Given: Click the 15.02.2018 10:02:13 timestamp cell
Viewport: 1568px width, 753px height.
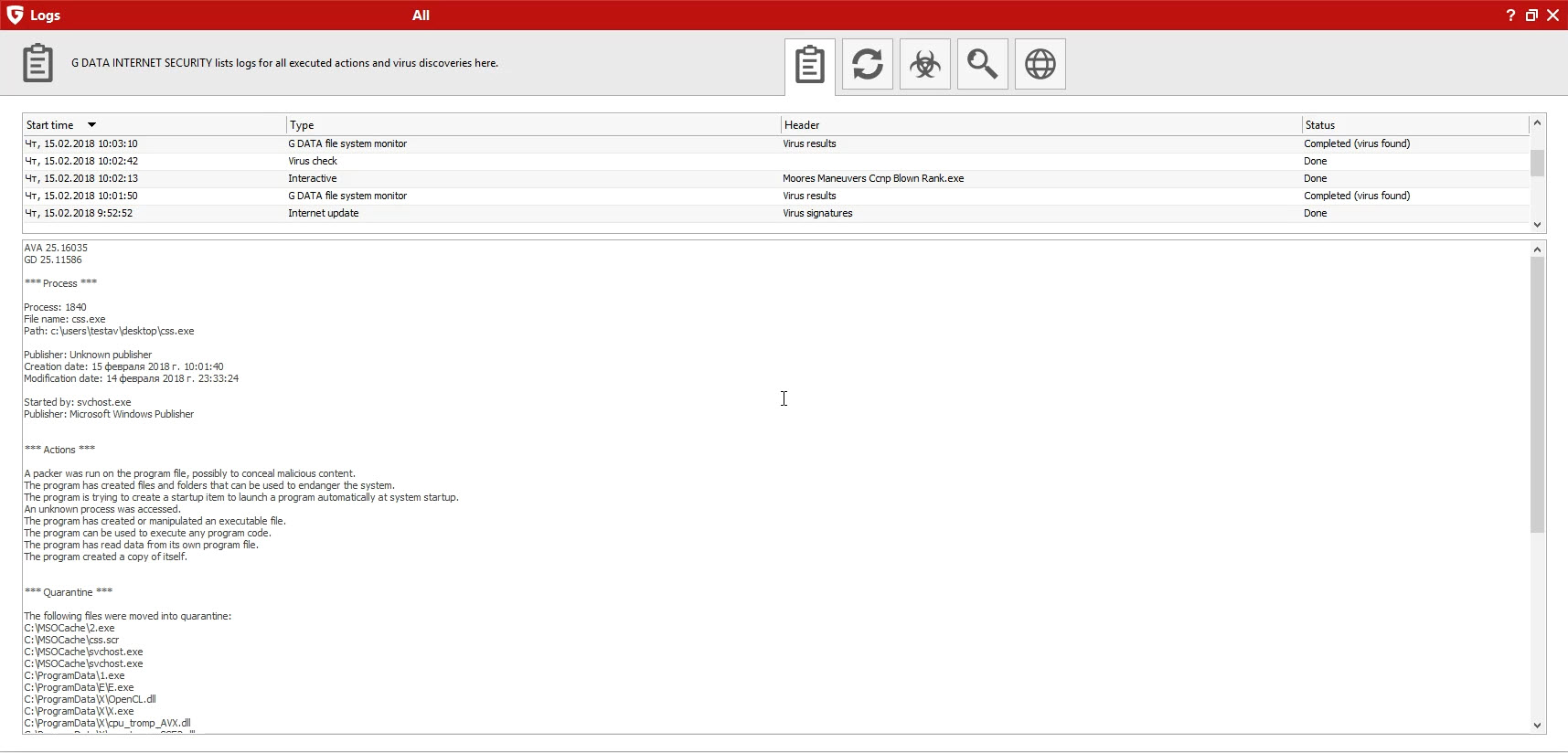Looking at the screenshot, I should (81, 178).
